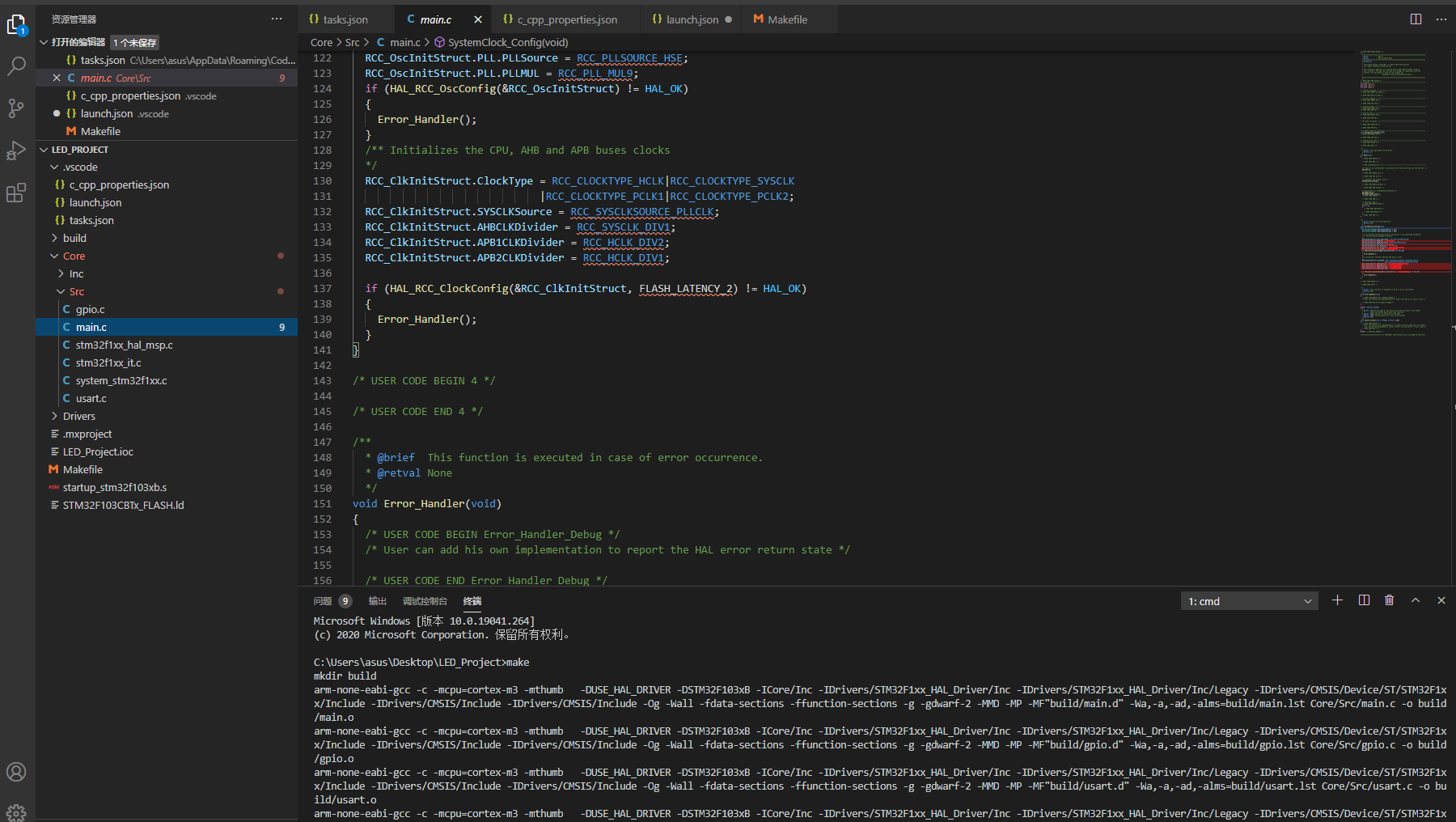The height and width of the screenshot is (822, 1456).
Task: Switch to the Makefile tab
Action: pyautogui.click(x=783, y=19)
